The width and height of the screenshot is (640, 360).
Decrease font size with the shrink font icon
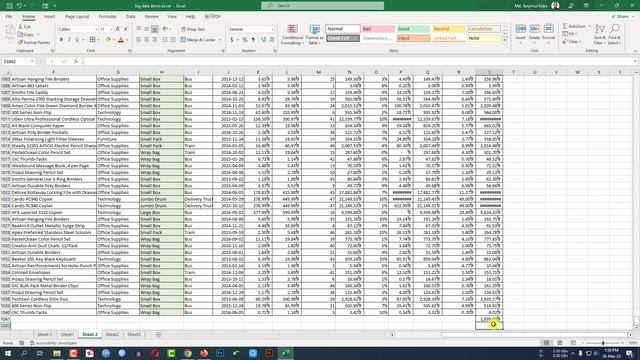126,29
